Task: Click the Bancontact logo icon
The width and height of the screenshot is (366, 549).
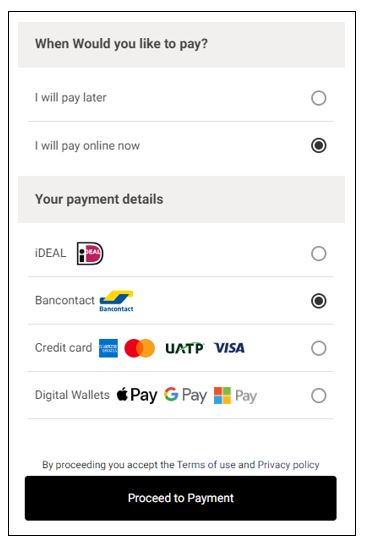Action: [116, 301]
